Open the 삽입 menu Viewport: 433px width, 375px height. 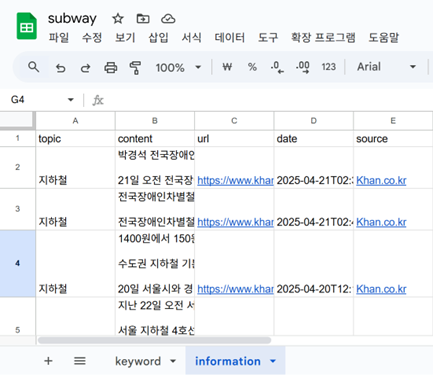pyautogui.click(x=158, y=37)
